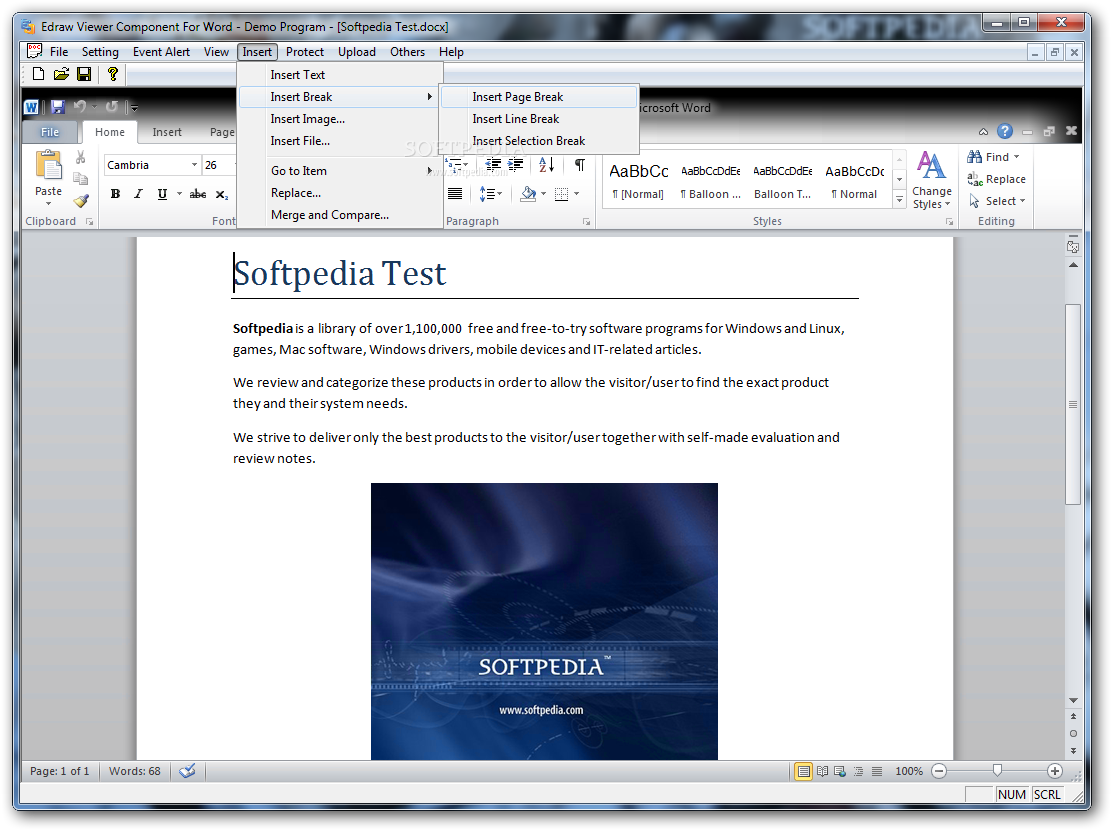Click the Cut scissors icon
This screenshot has height=831, width=1112.
[x=81, y=157]
